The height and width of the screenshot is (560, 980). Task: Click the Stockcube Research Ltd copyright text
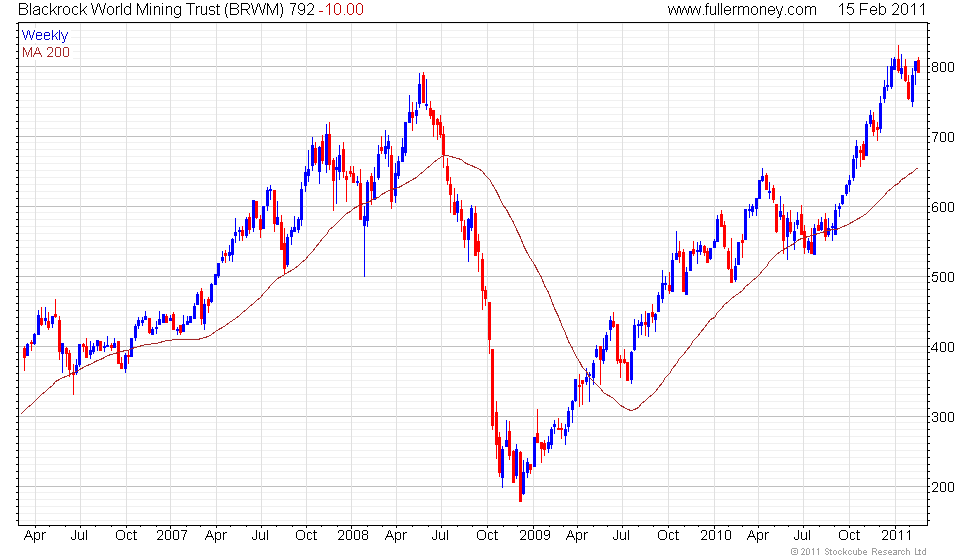pyautogui.click(x=858, y=551)
